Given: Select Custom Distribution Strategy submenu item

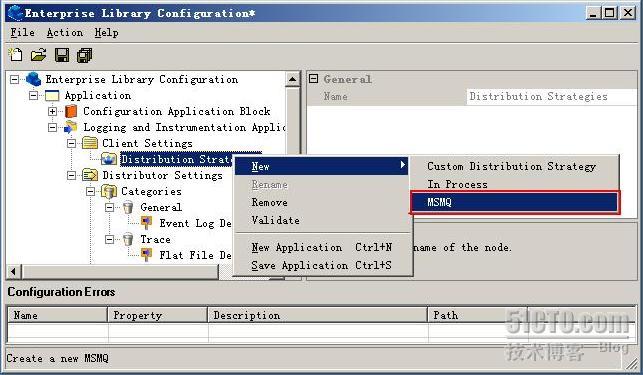Looking at the screenshot, I should [x=515, y=166].
